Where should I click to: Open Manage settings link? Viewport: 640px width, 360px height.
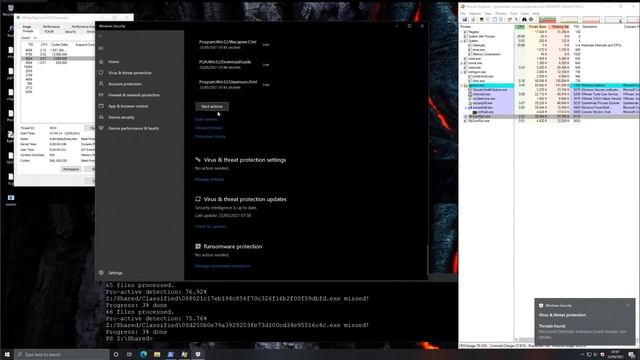(x=209, y=180)
